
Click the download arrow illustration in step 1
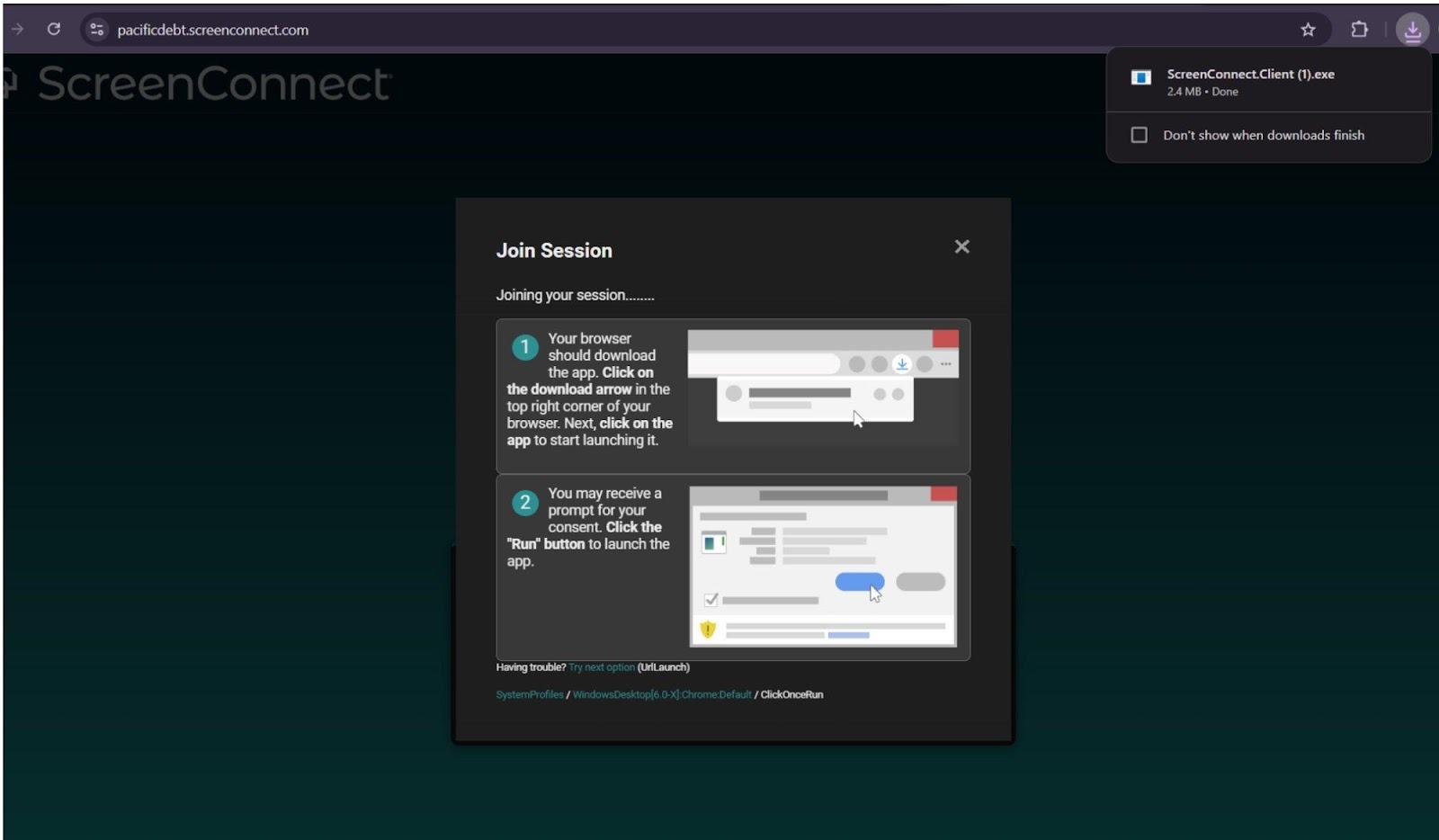[901, 363]
